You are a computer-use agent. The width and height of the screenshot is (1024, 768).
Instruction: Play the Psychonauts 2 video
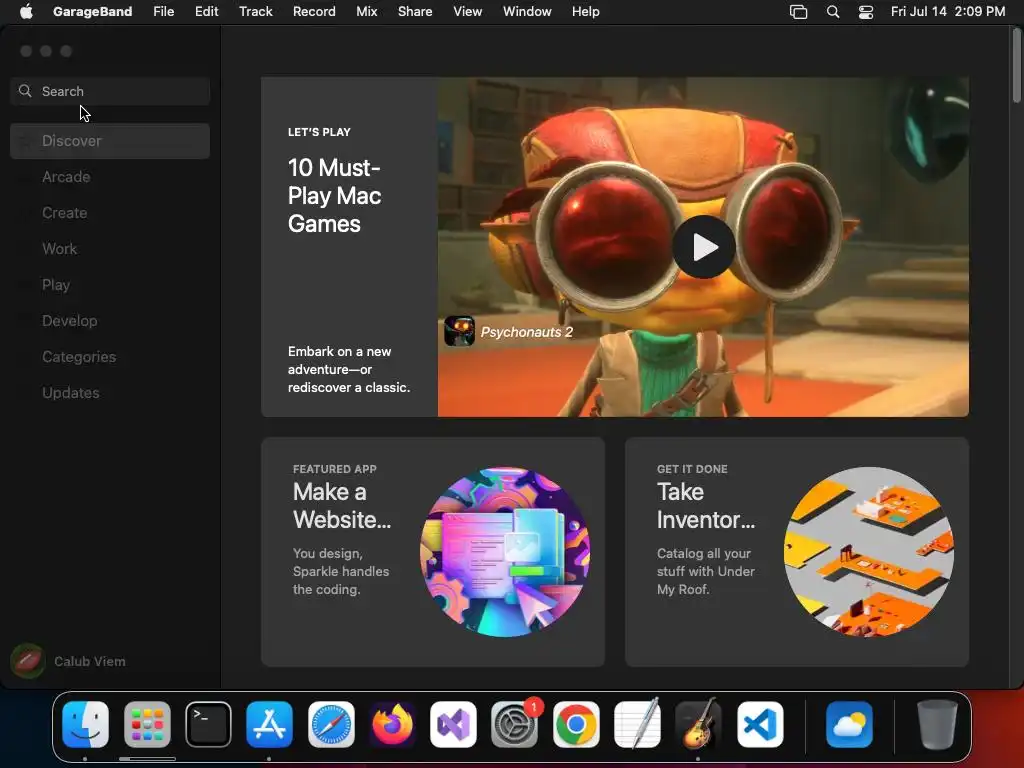(704, 247)
